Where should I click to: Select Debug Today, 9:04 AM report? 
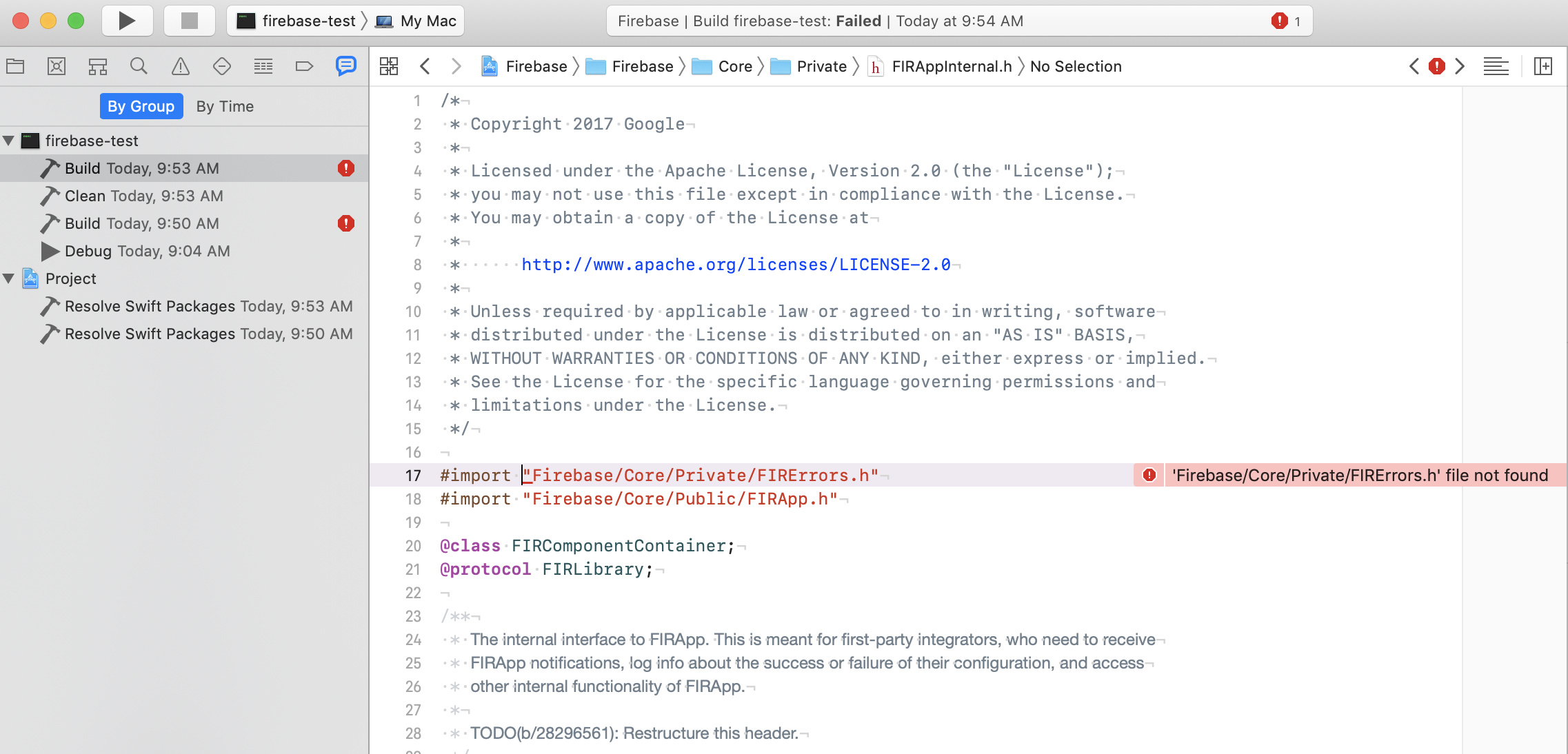[184, 251]
